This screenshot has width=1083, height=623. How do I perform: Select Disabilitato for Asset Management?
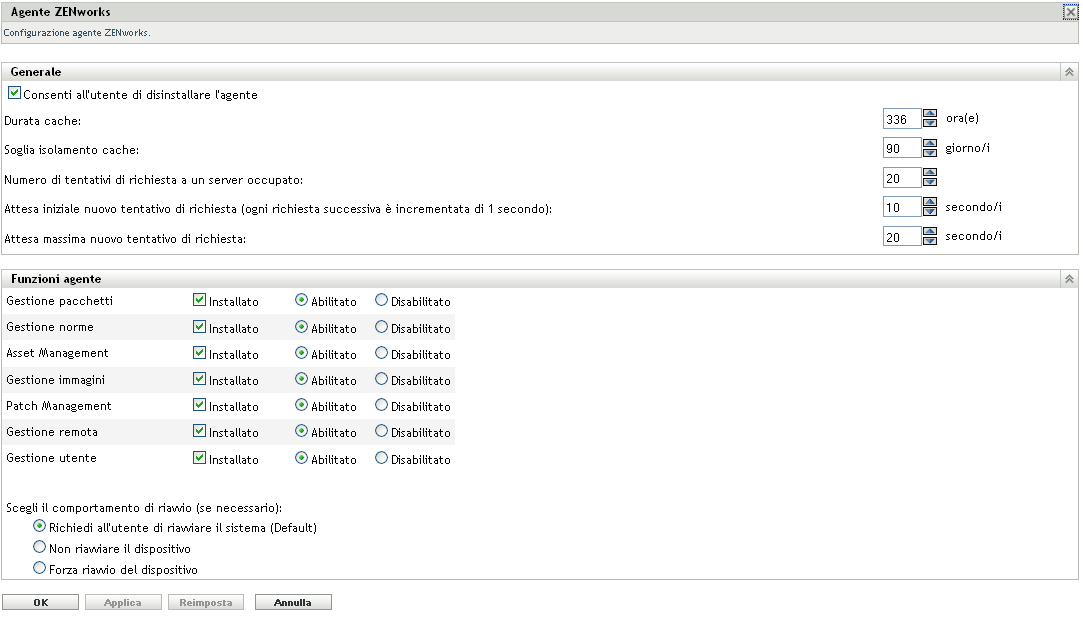pyautogui.click(x=381, y=353)
